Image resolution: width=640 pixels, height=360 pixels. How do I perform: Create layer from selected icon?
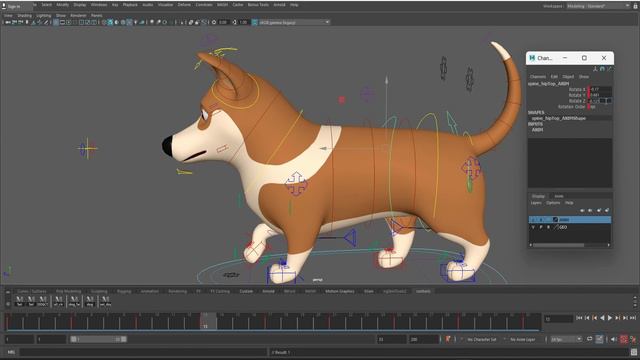tap(607, 210)
